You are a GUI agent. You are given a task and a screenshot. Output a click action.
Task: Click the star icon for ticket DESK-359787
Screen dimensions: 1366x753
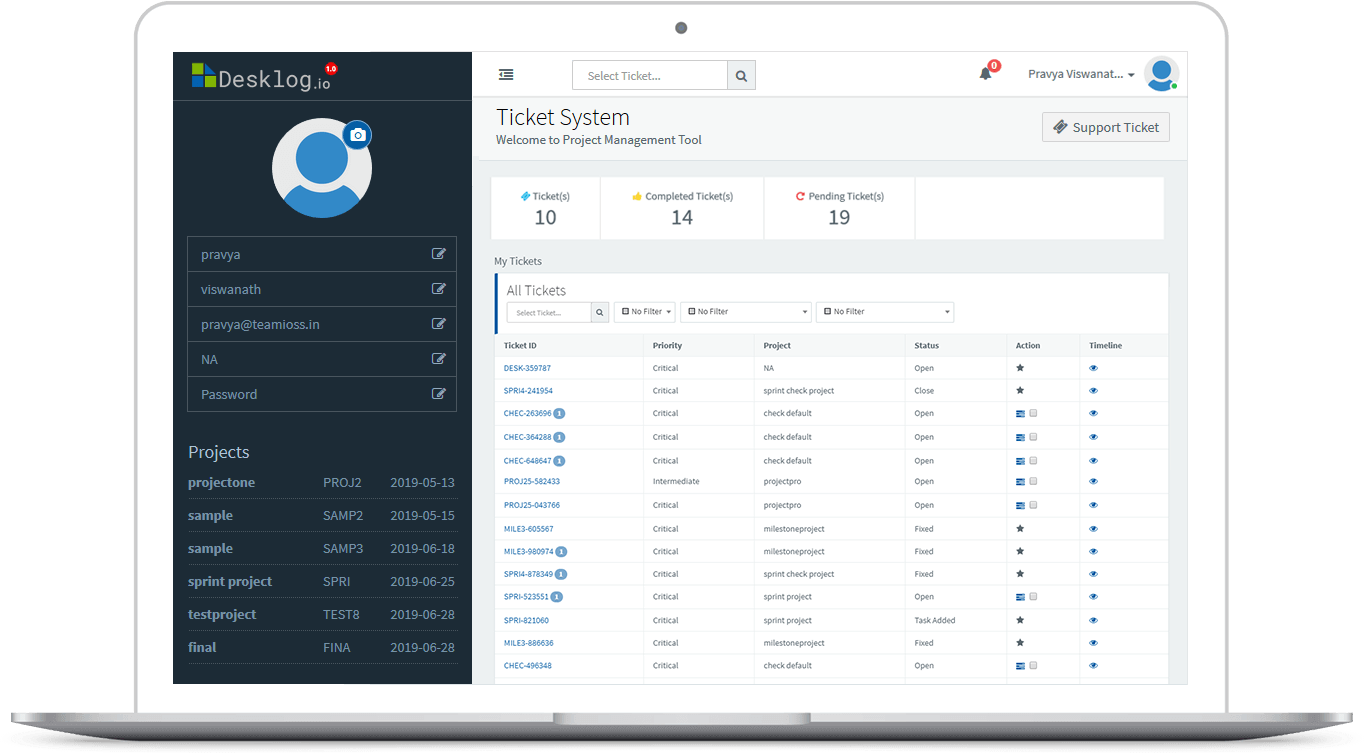[x=1019, y=367]
